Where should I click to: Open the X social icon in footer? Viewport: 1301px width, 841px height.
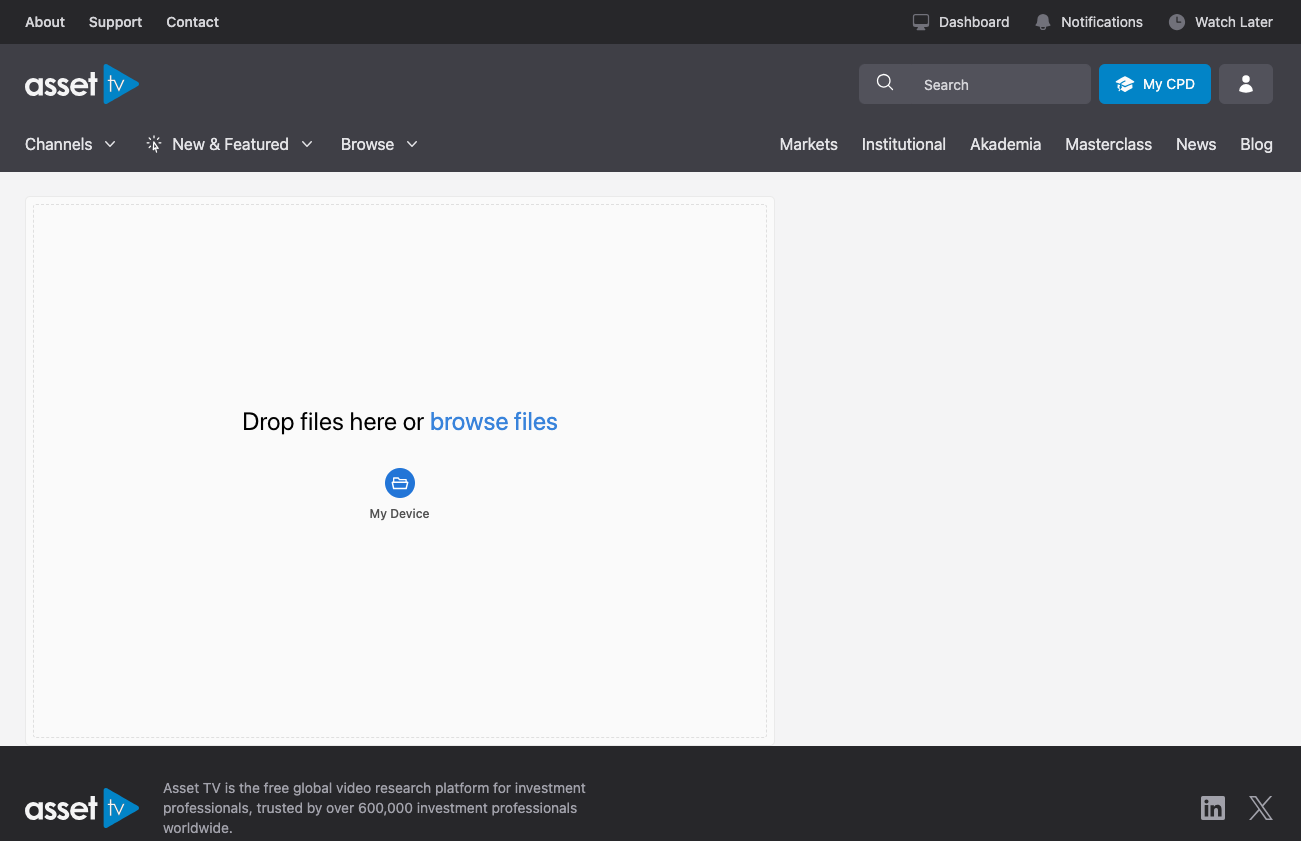click(1260, 808)
